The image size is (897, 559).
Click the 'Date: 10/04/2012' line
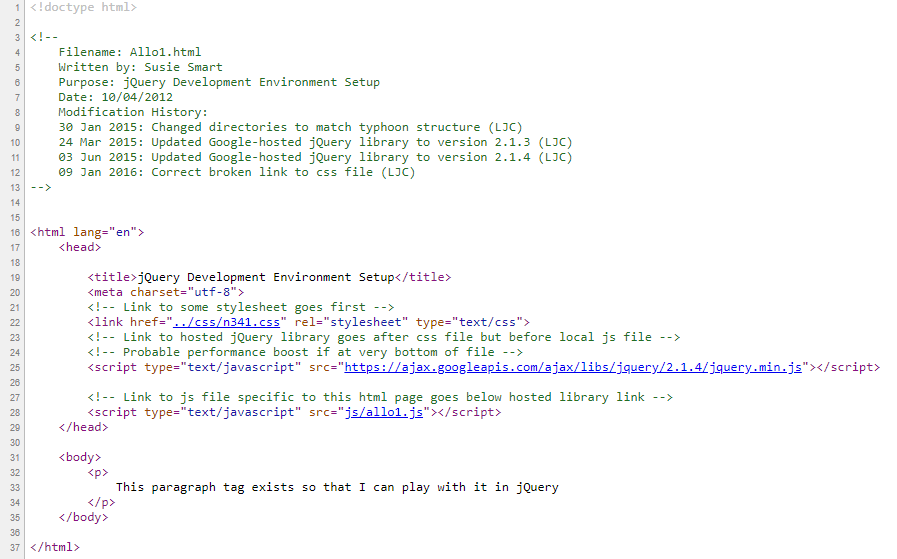click(116, 97)
